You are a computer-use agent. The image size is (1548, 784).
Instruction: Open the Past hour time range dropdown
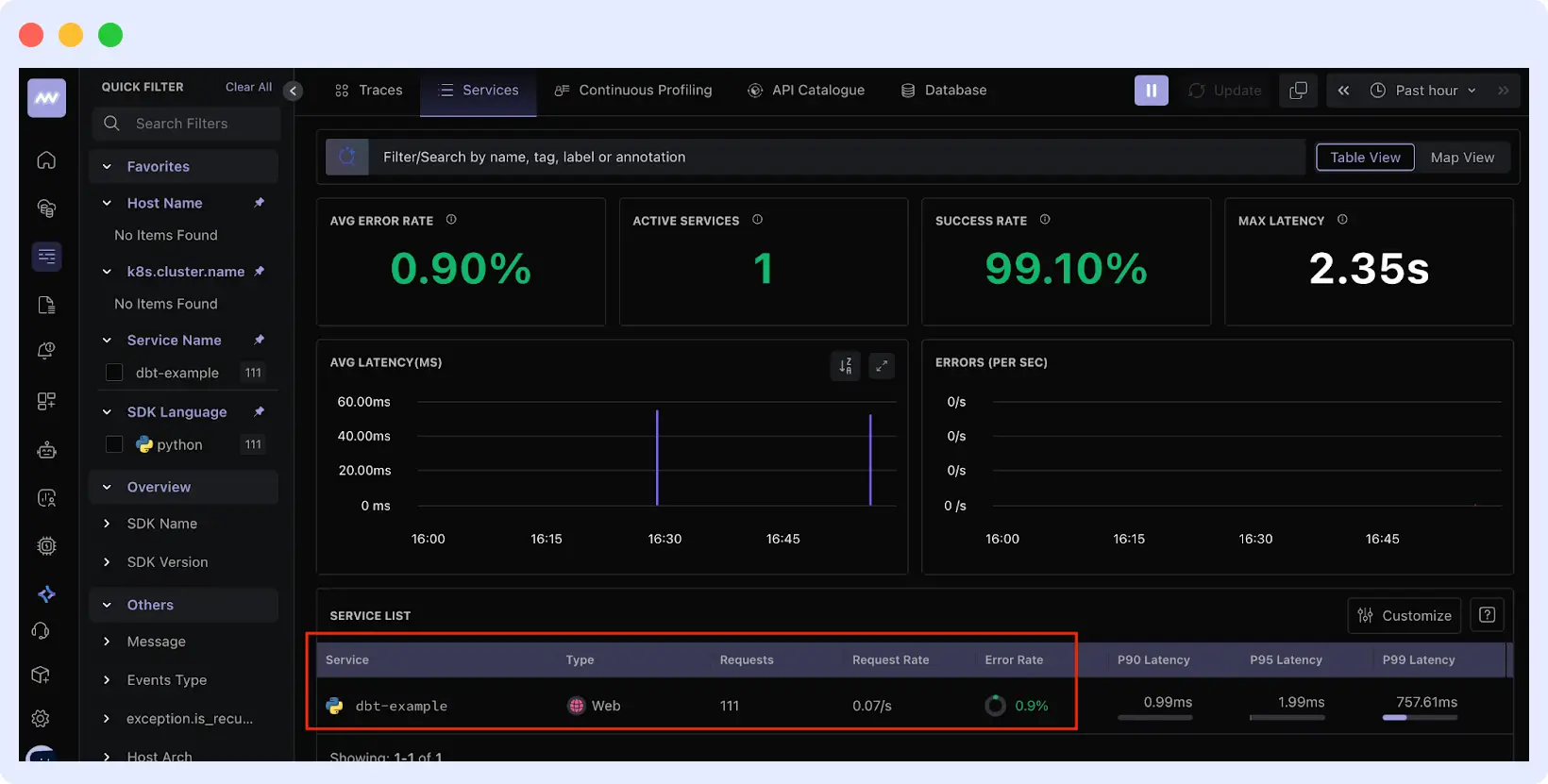1423,91
